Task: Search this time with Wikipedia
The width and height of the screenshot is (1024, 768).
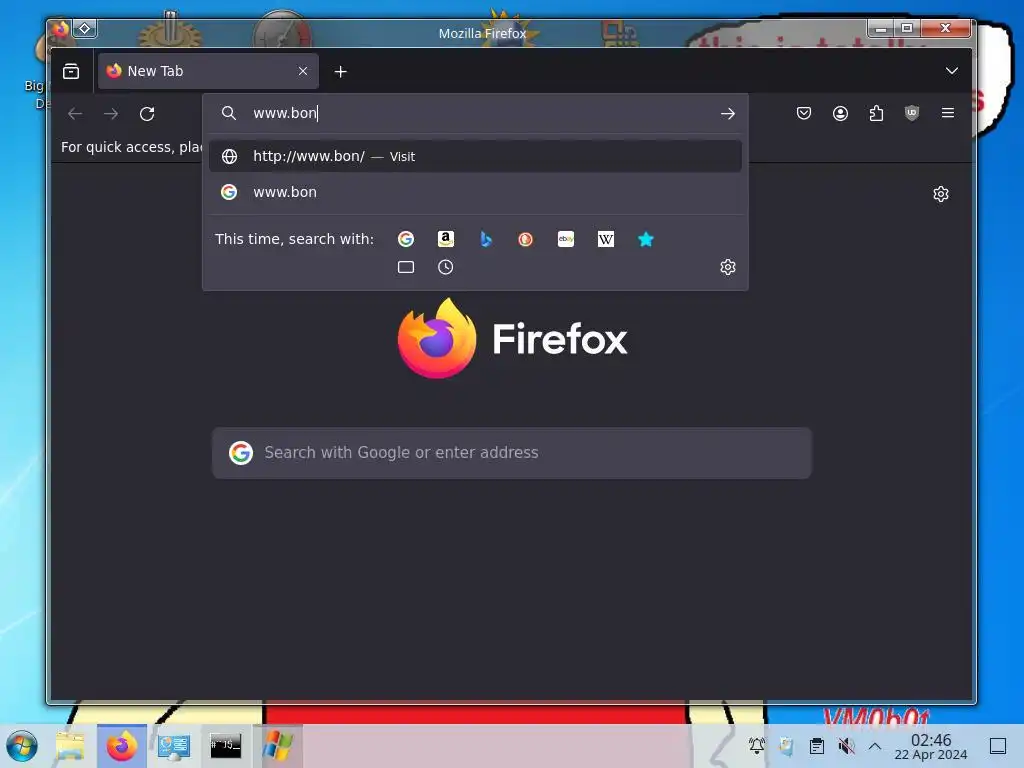Action: point(605,239)
